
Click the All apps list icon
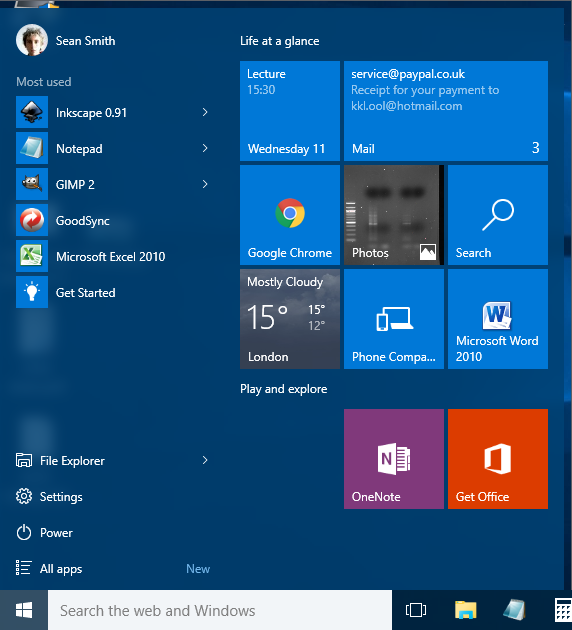[23, 568]
